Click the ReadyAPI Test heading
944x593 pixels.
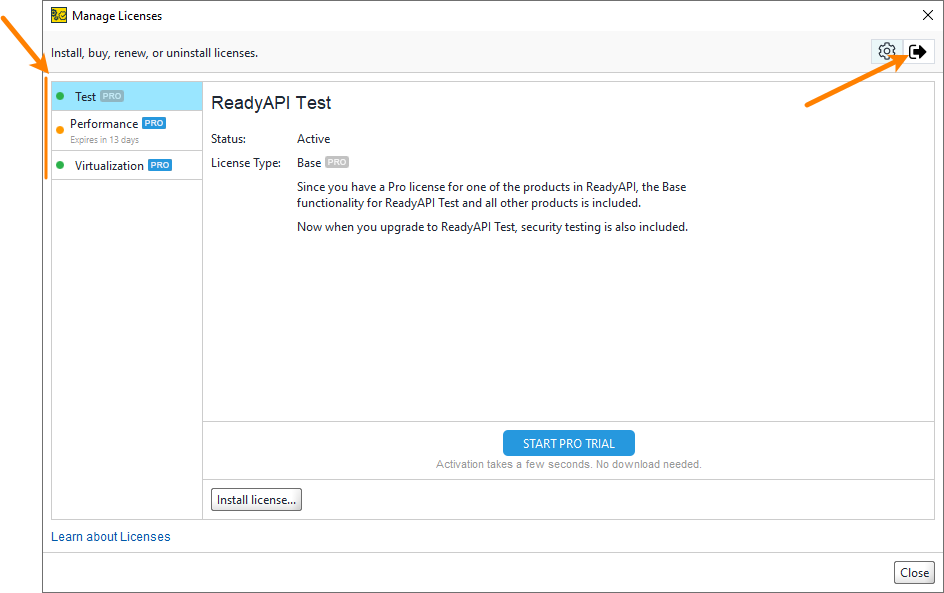point(271,103)
